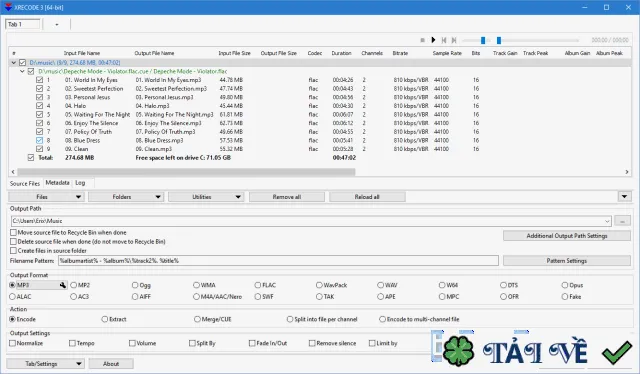Toggle the Total row checkbox
The height and width of the screenshot is (374, 640).
click(x=31, y=157)
